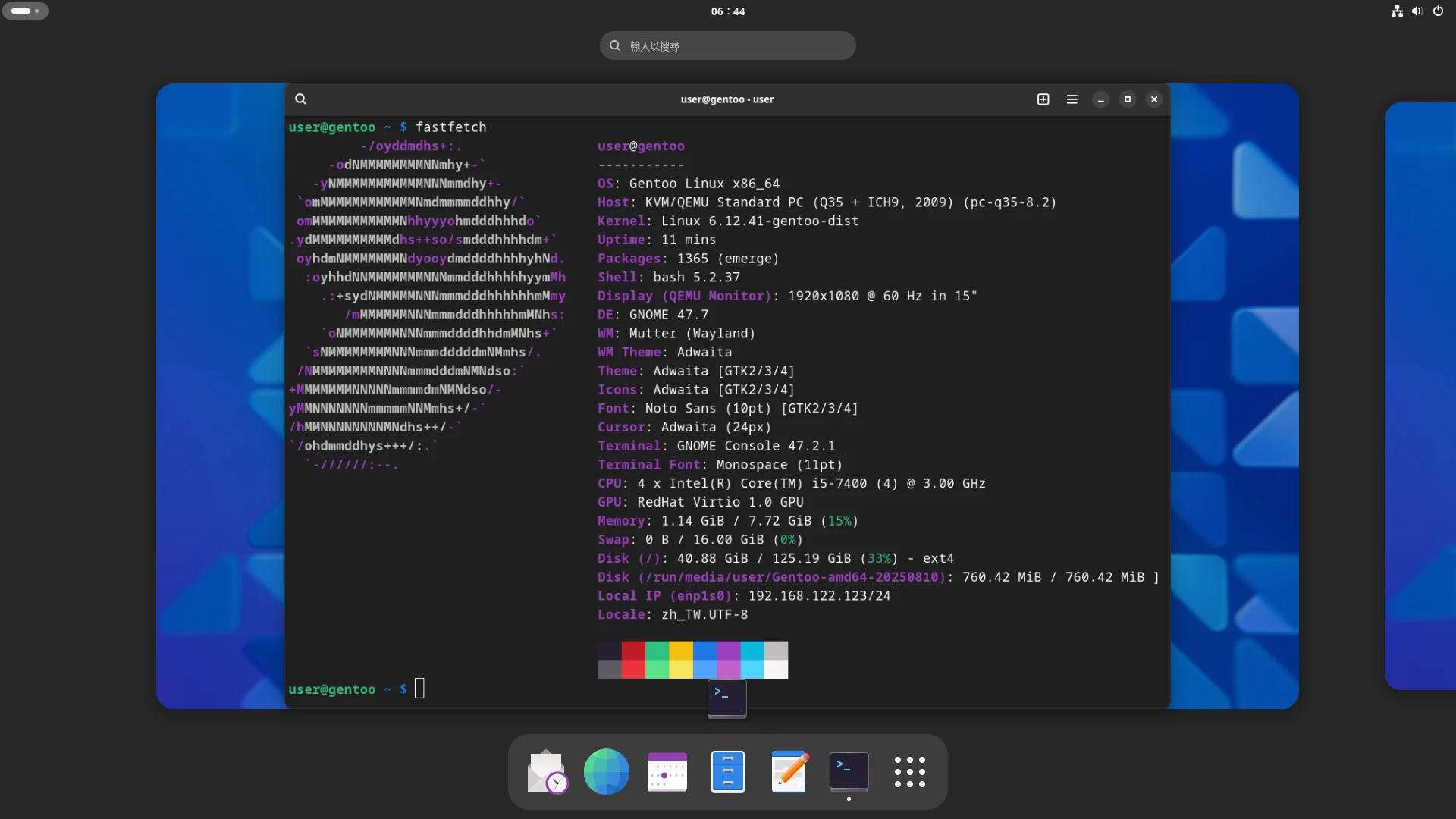1456x819 pixels.
Task: Select the second workspace thumbnail at right
Action: (x=1420, y=396)
